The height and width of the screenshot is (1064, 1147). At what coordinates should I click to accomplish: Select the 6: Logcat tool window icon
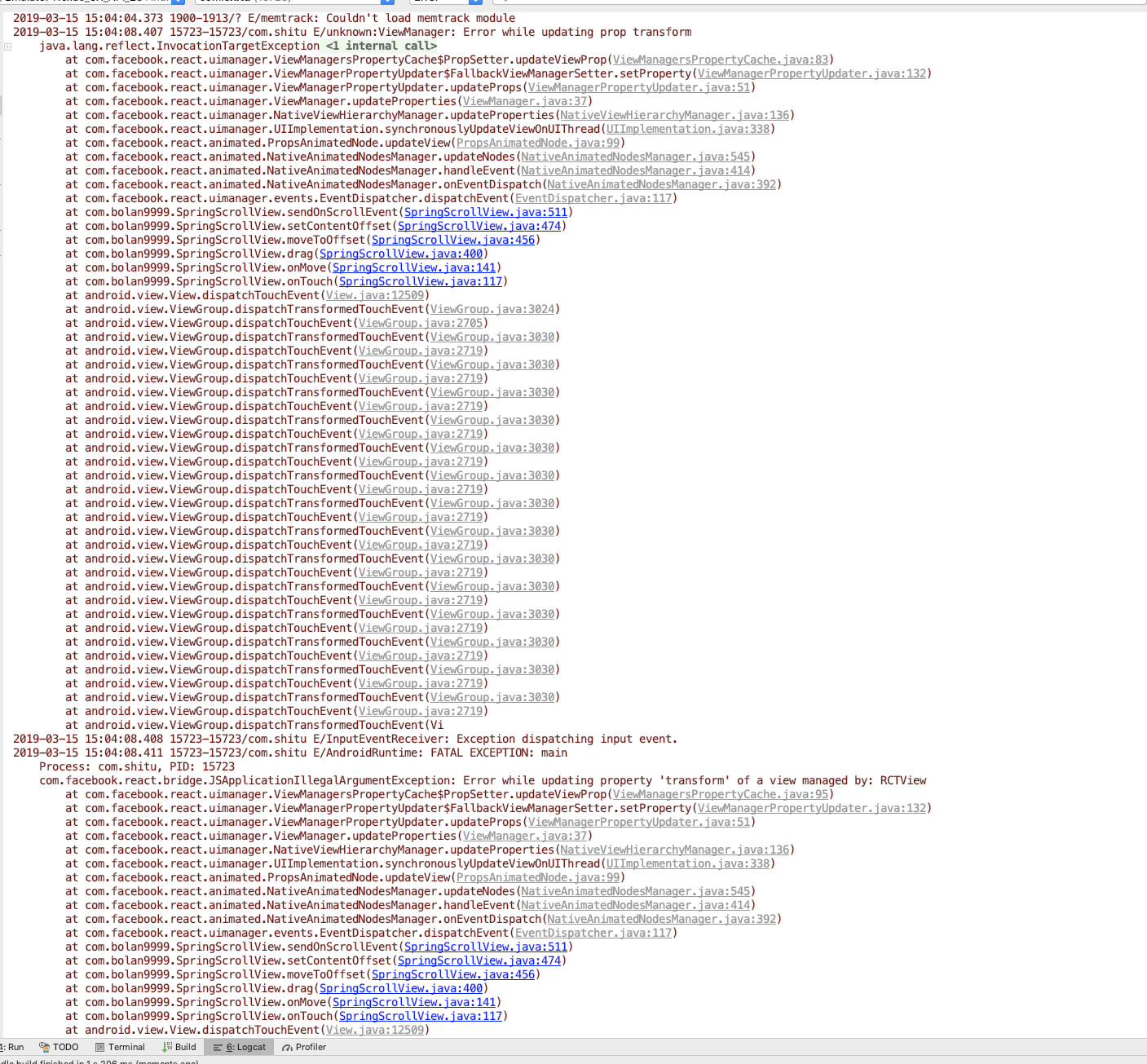[218, 1047]
